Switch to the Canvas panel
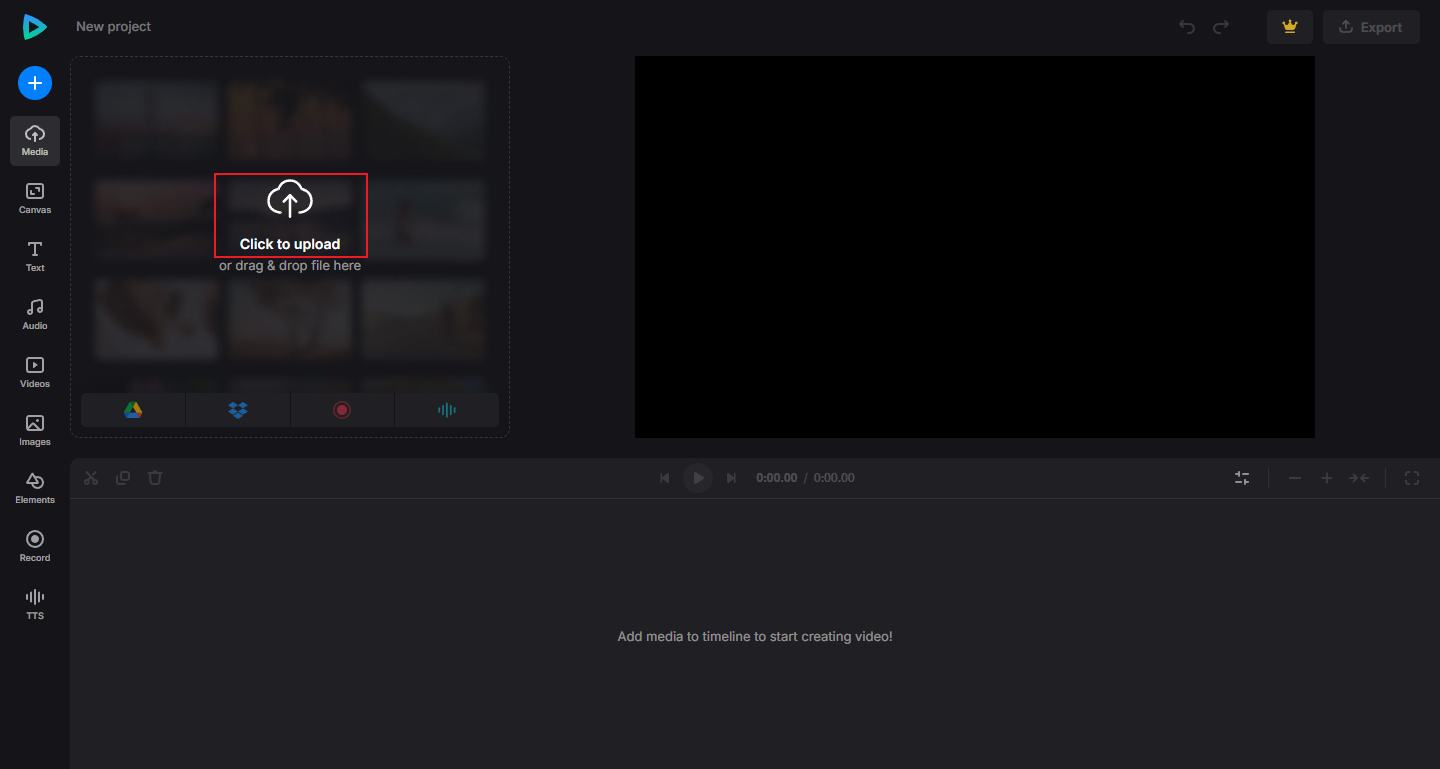The image size is (1440, 769). 34,196
